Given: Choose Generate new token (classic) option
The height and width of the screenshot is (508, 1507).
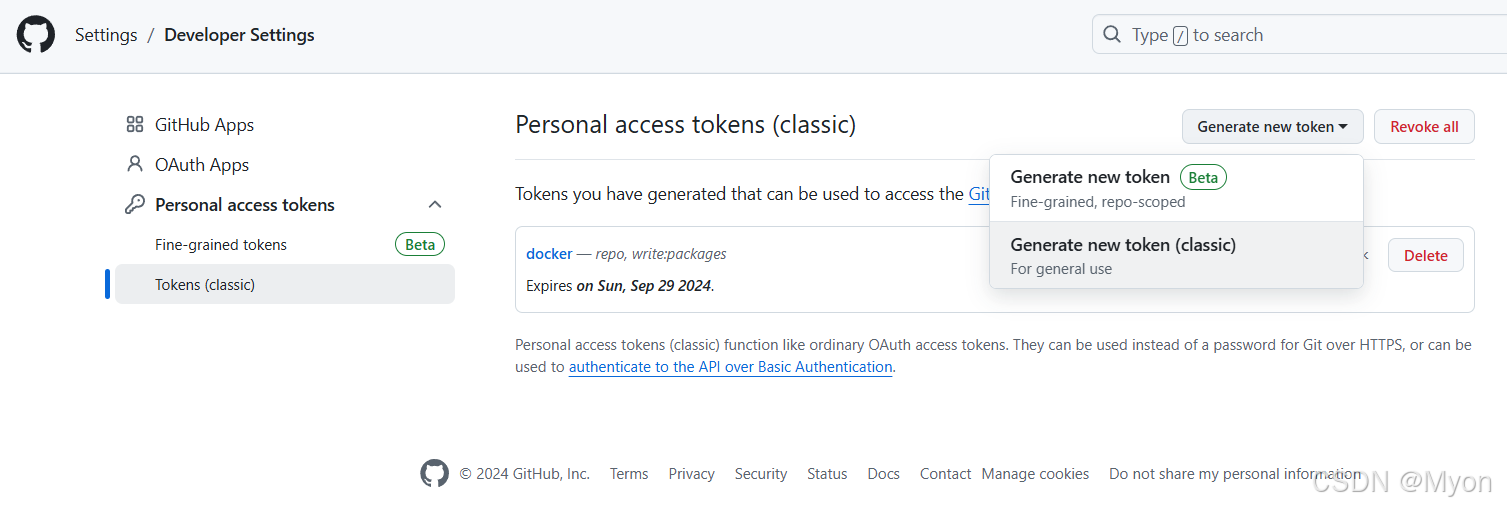Looking at the screenshot, I should tap(1176, 255).
